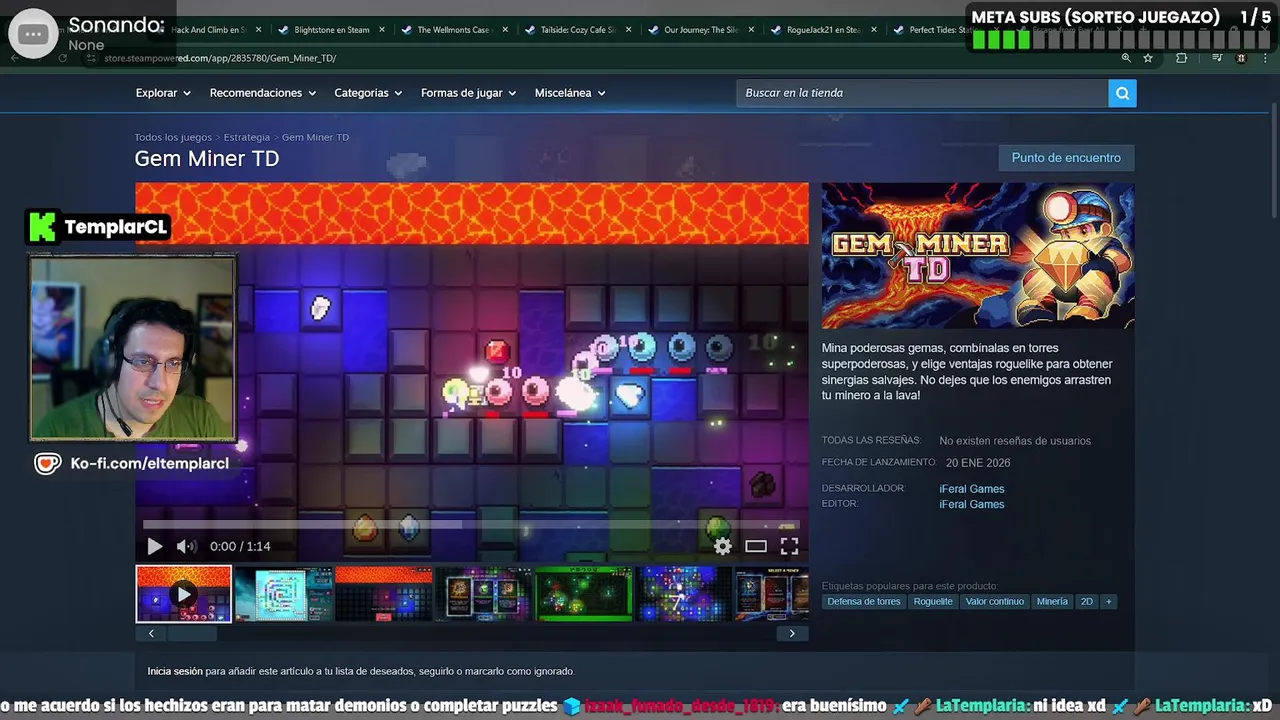Select the Roguelite tag
Screen dimensions: 1280x720
point(933,602)
